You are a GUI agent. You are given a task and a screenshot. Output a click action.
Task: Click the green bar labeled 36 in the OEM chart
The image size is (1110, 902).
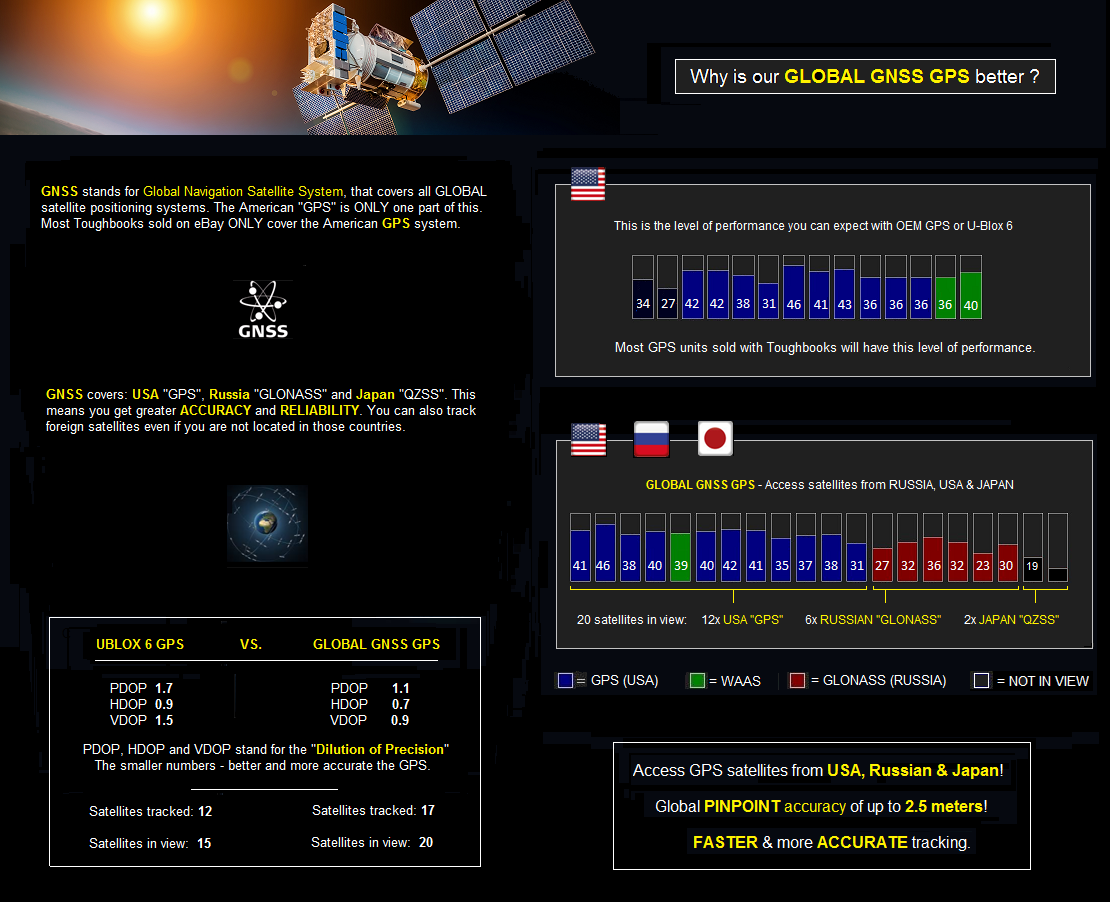tap(945, 287)
